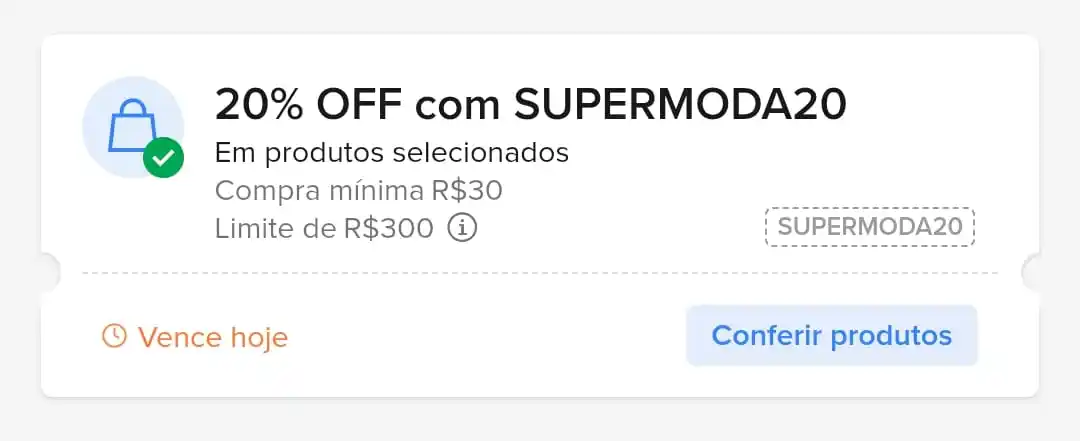1080x441 pixels.
Task: Click the "Limite de R$300" text
Action: [x=324, y=228]
